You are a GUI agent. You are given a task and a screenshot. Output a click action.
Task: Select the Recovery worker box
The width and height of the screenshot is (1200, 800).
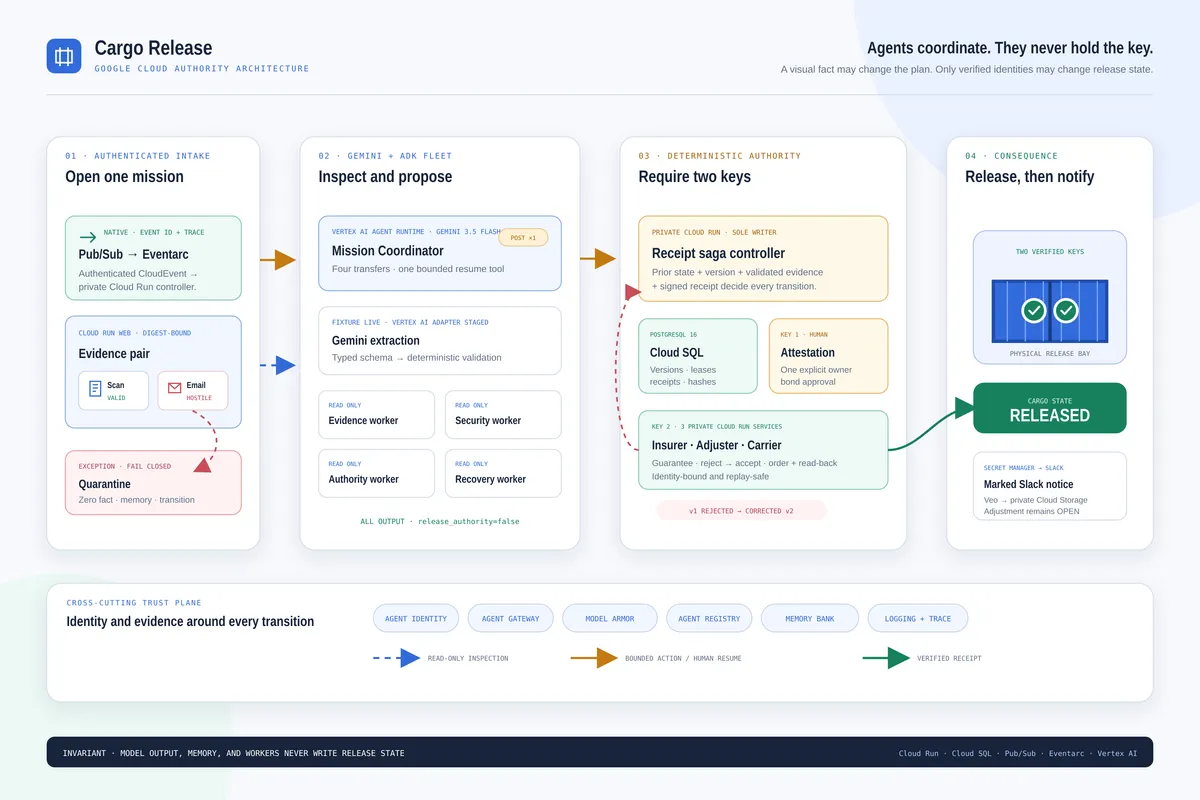click(503, 473)
